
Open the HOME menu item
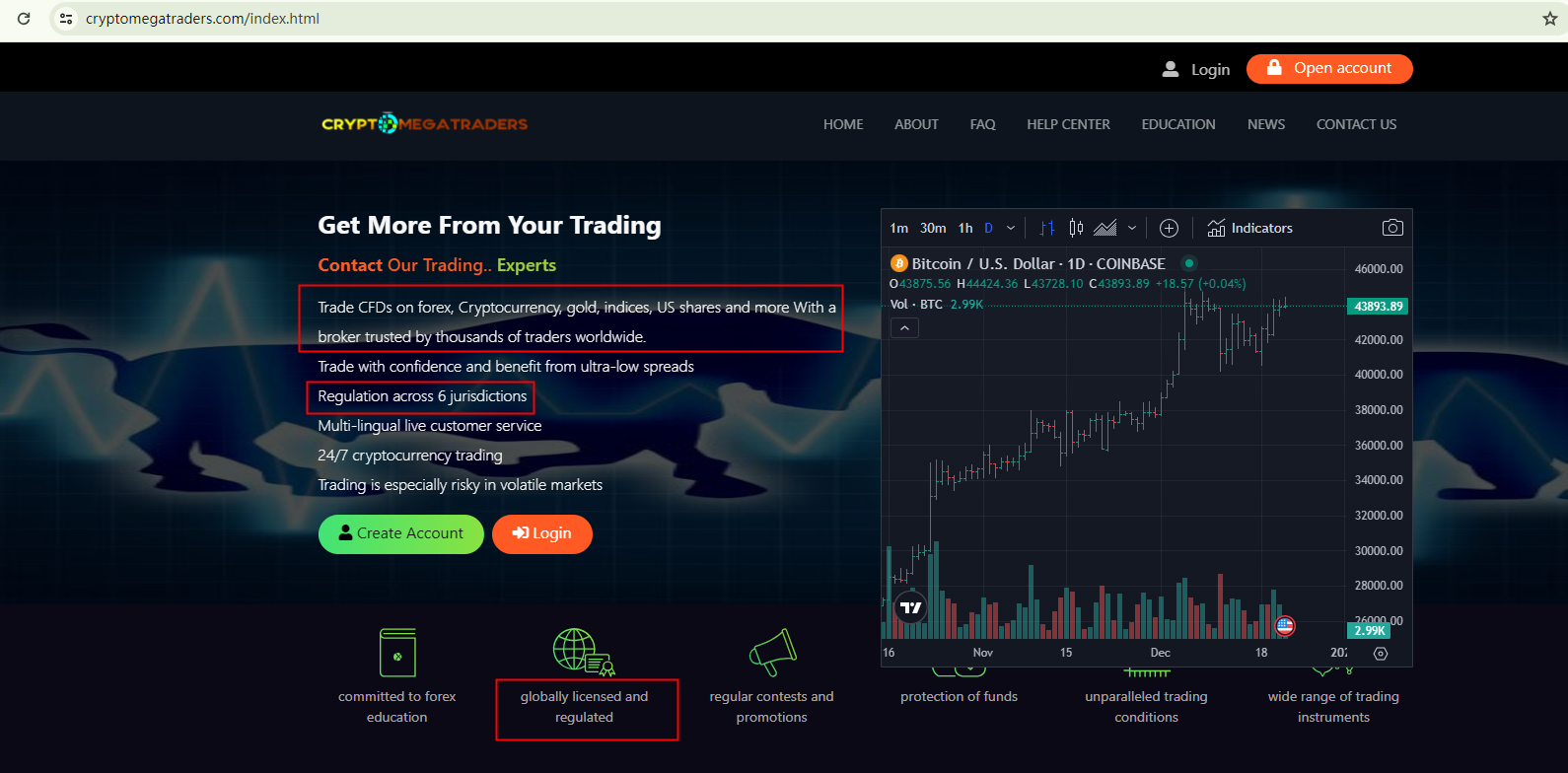click(x=843, y=124)
